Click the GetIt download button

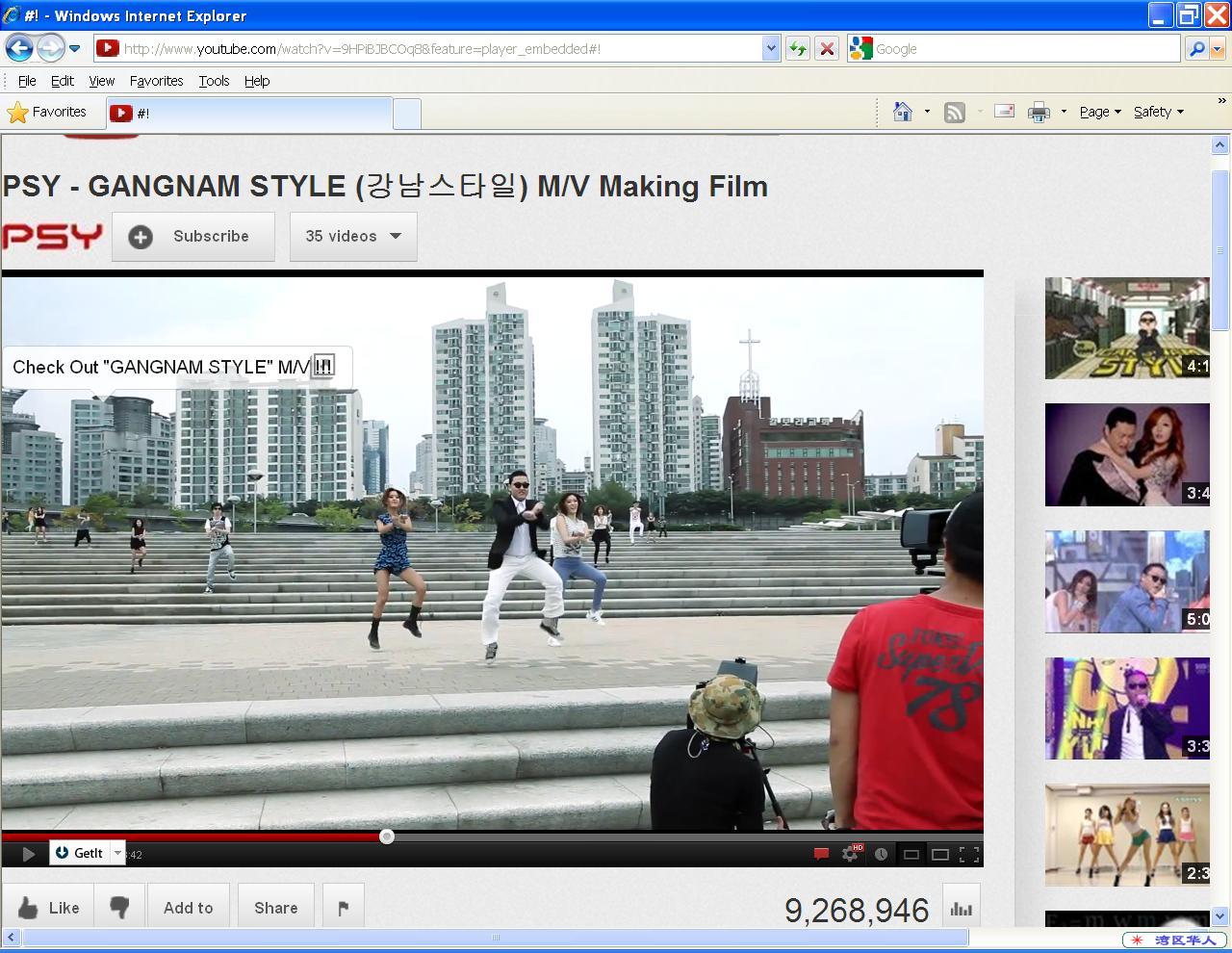coord(81,853)
